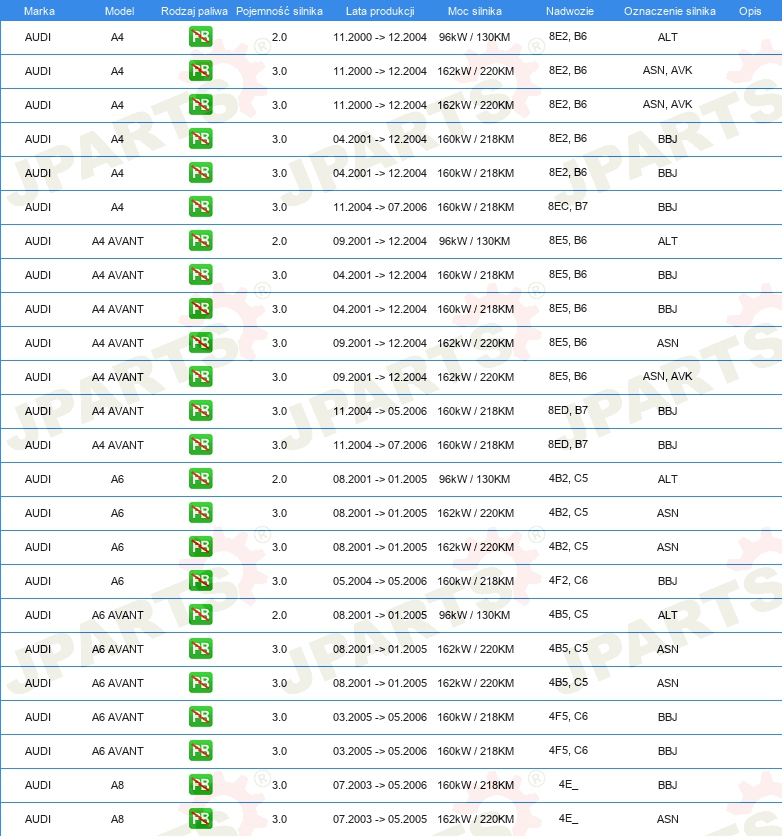Click the Moc silnika column header

tap(474, 11)
